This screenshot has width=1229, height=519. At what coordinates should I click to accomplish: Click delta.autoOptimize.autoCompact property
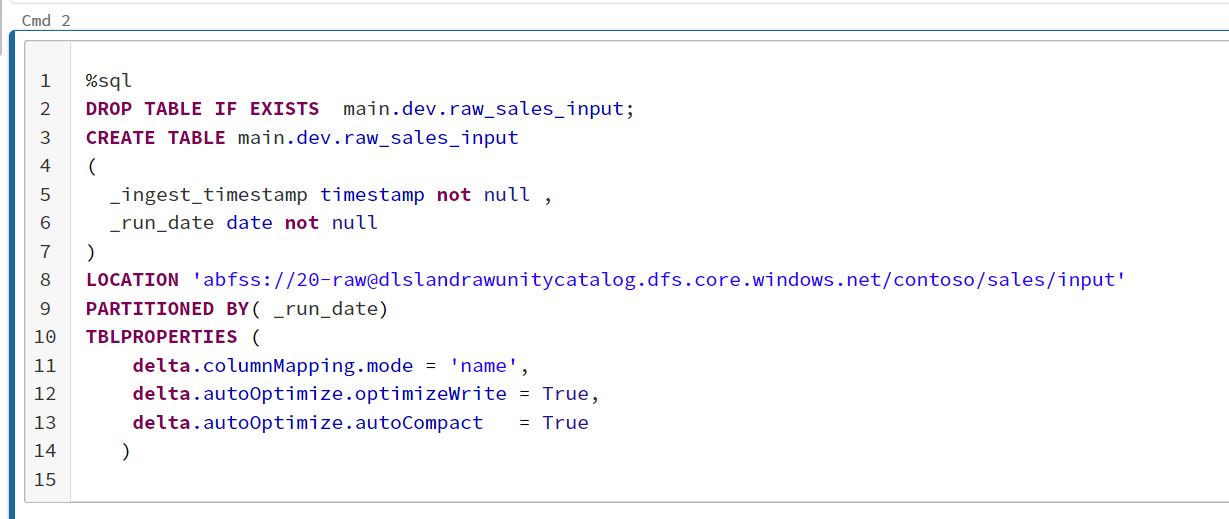pos(307,423)
